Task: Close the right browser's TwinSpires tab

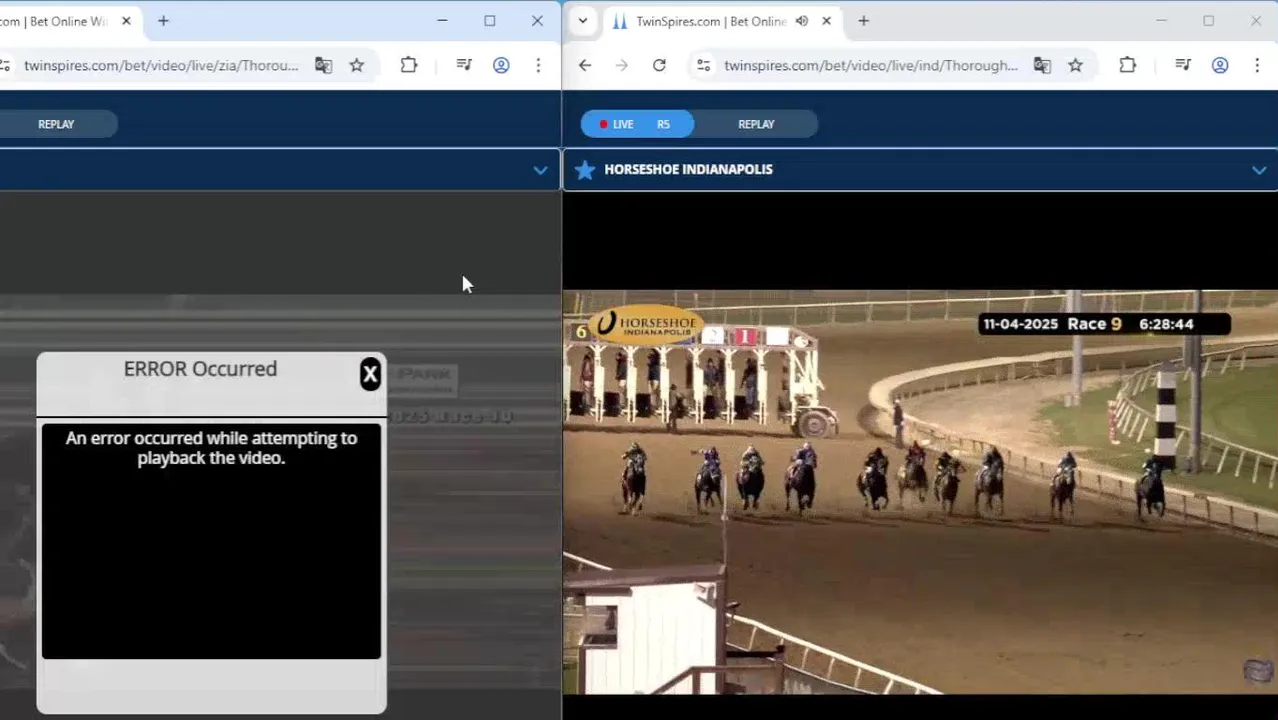Action: 826,21
